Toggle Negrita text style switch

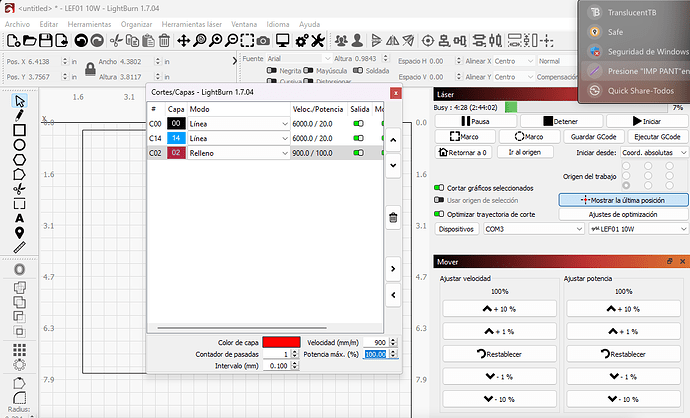click(272, 70)
